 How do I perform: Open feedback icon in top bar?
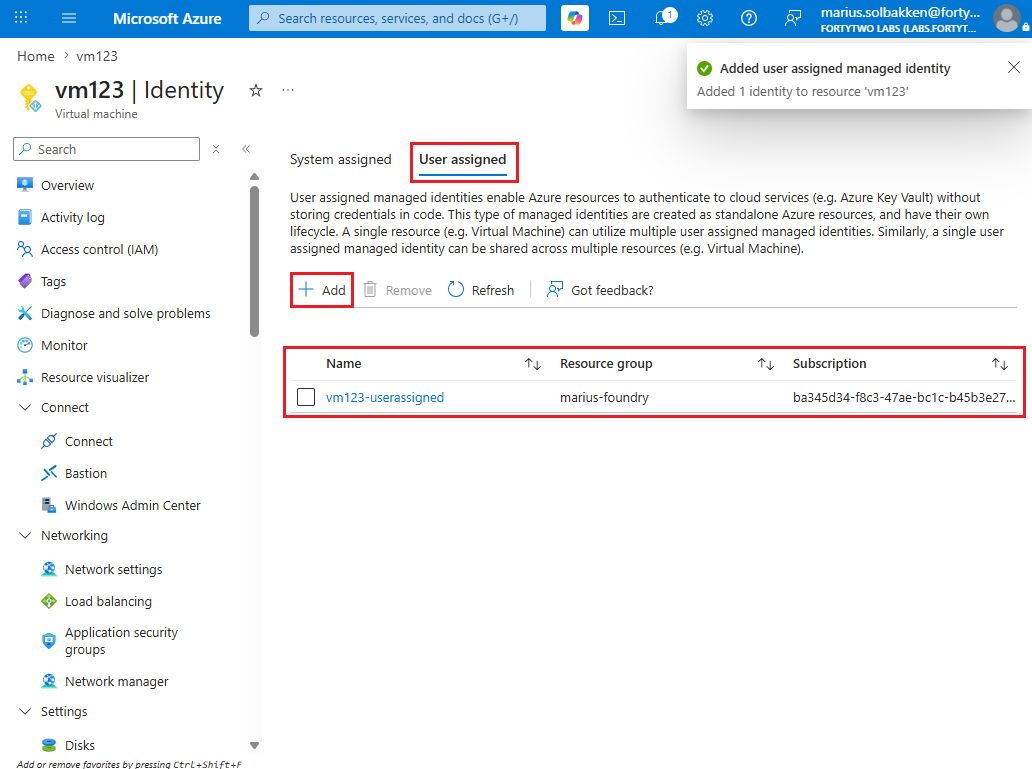(x=792, y=18)
